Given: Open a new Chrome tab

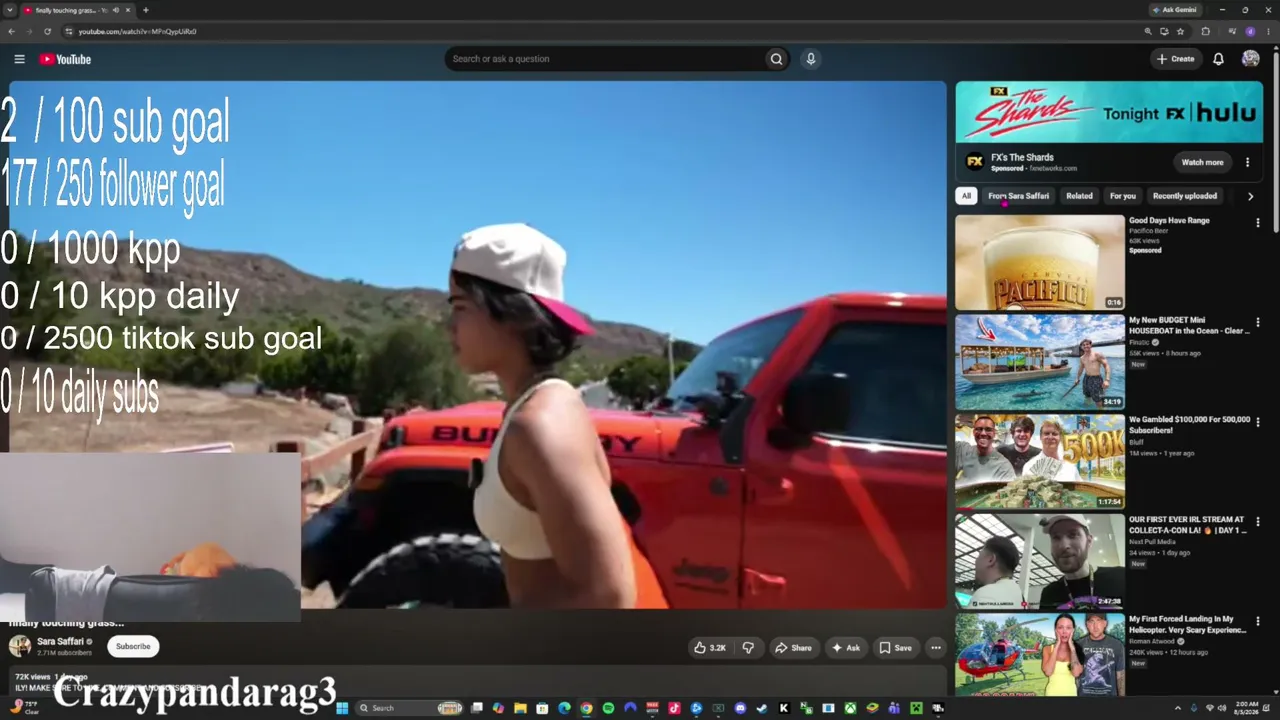Looking at the screenshot, I should click(x=146, y=10).
